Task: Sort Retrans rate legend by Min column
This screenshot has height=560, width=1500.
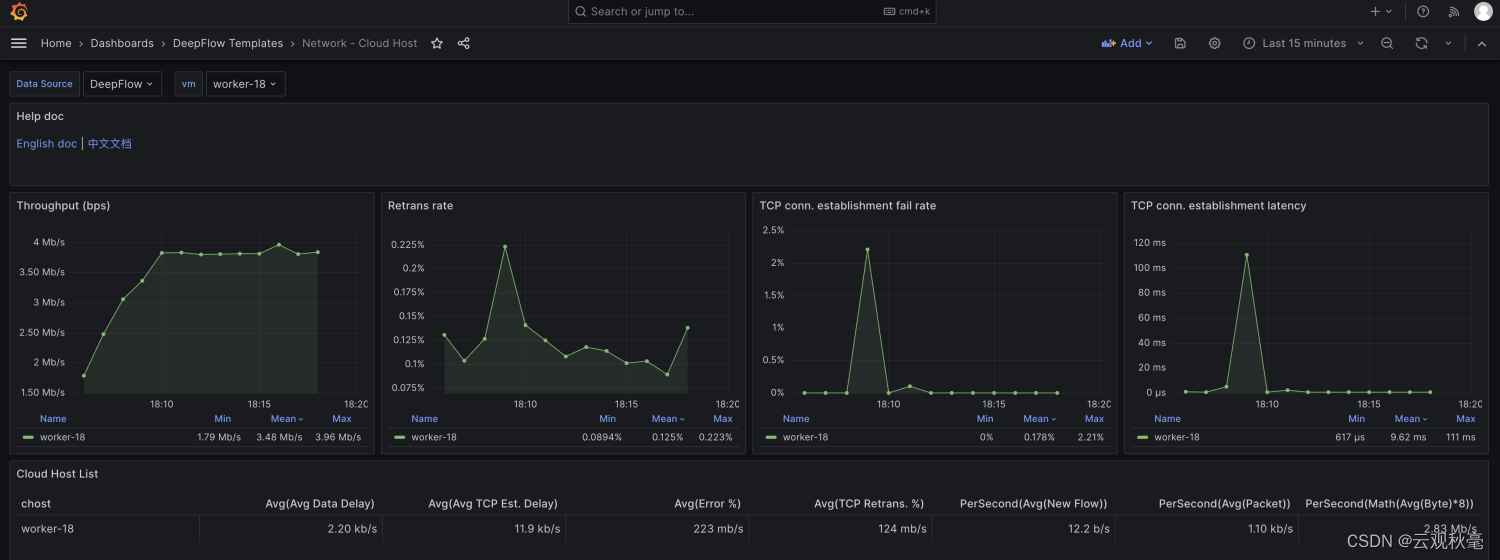Action: click(x=607, y=419)
